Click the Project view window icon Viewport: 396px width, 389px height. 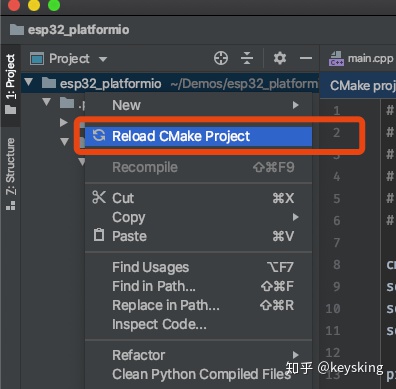pyautogui.click(x=37, y=59)
